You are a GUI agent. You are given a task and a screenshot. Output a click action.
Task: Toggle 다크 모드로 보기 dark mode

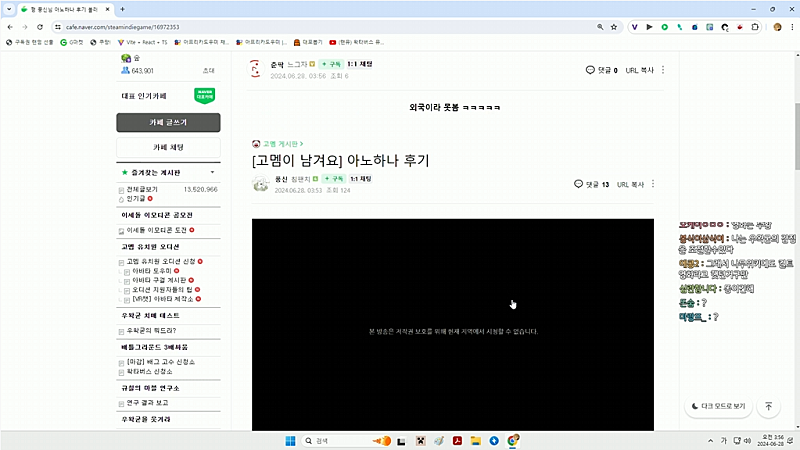point(720,406)
